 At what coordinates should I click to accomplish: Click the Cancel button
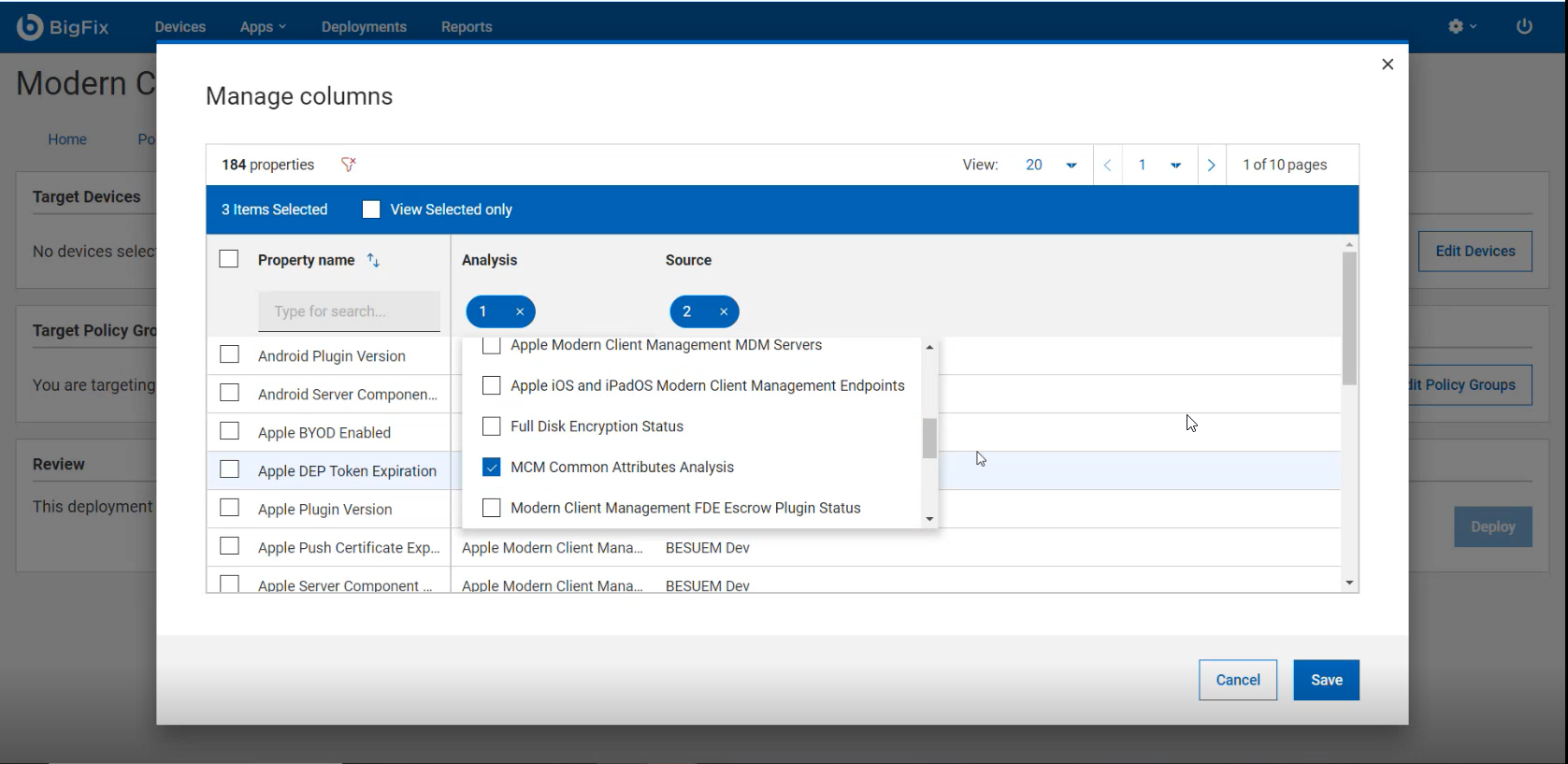[x=1237, y=680]
